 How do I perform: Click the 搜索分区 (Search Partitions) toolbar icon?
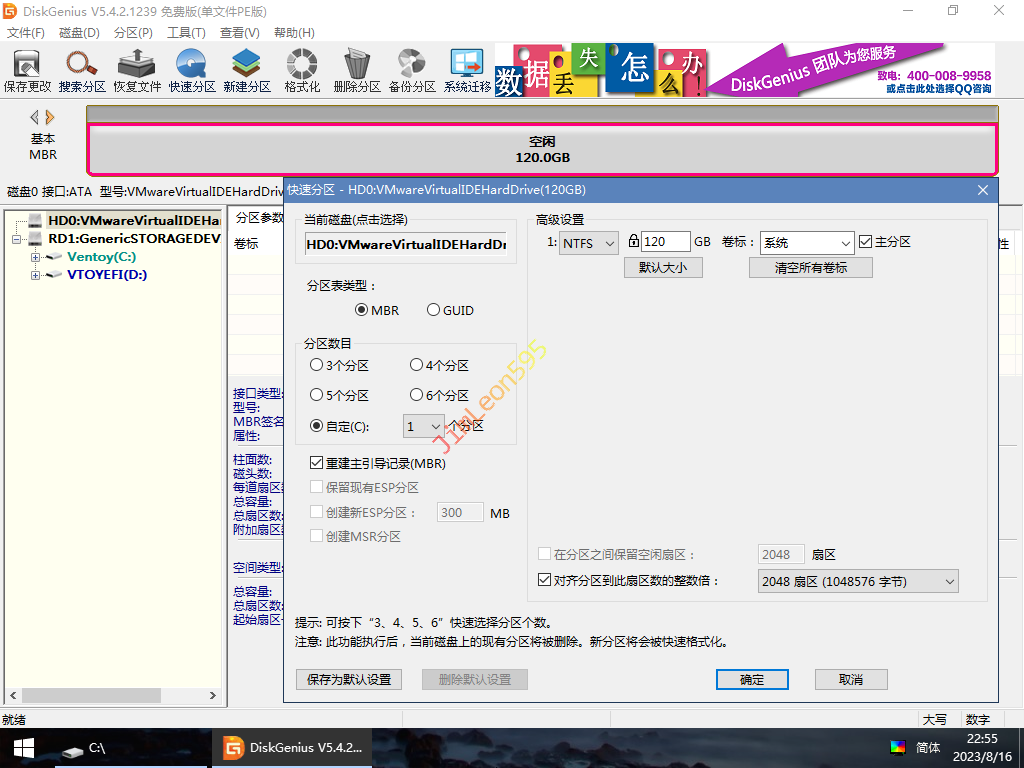(82, 71)
